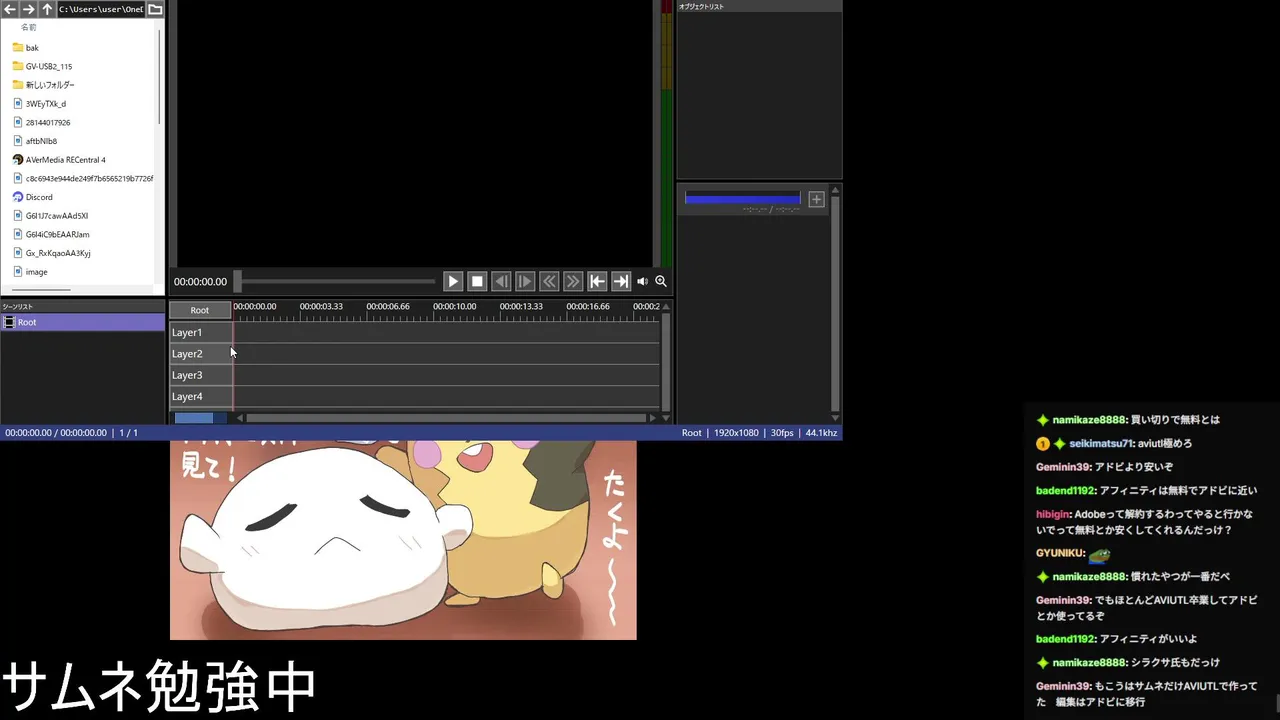Select the Layer2 header

(200, 354)
